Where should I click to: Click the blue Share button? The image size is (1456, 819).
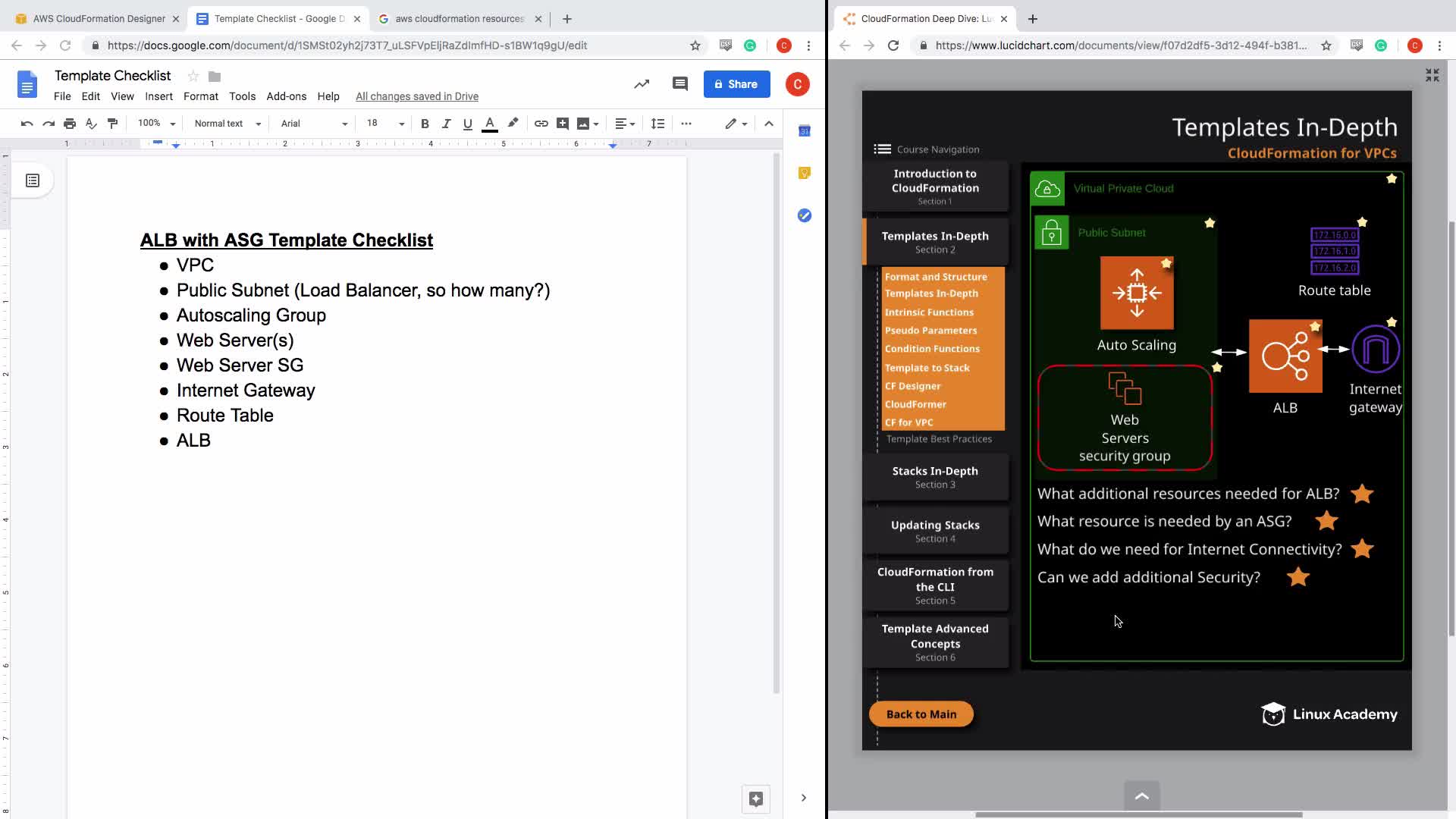(736, 84)
